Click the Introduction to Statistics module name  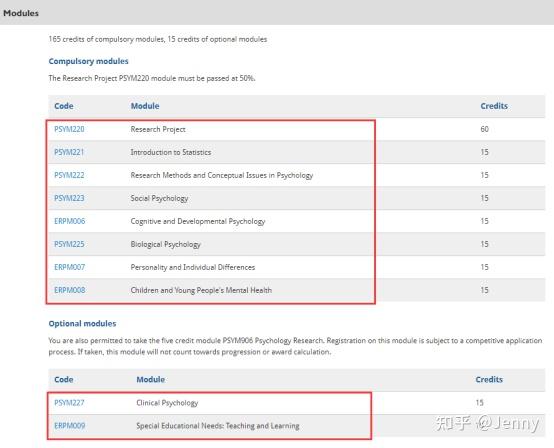pyautogui.click(x=171, y=152)
